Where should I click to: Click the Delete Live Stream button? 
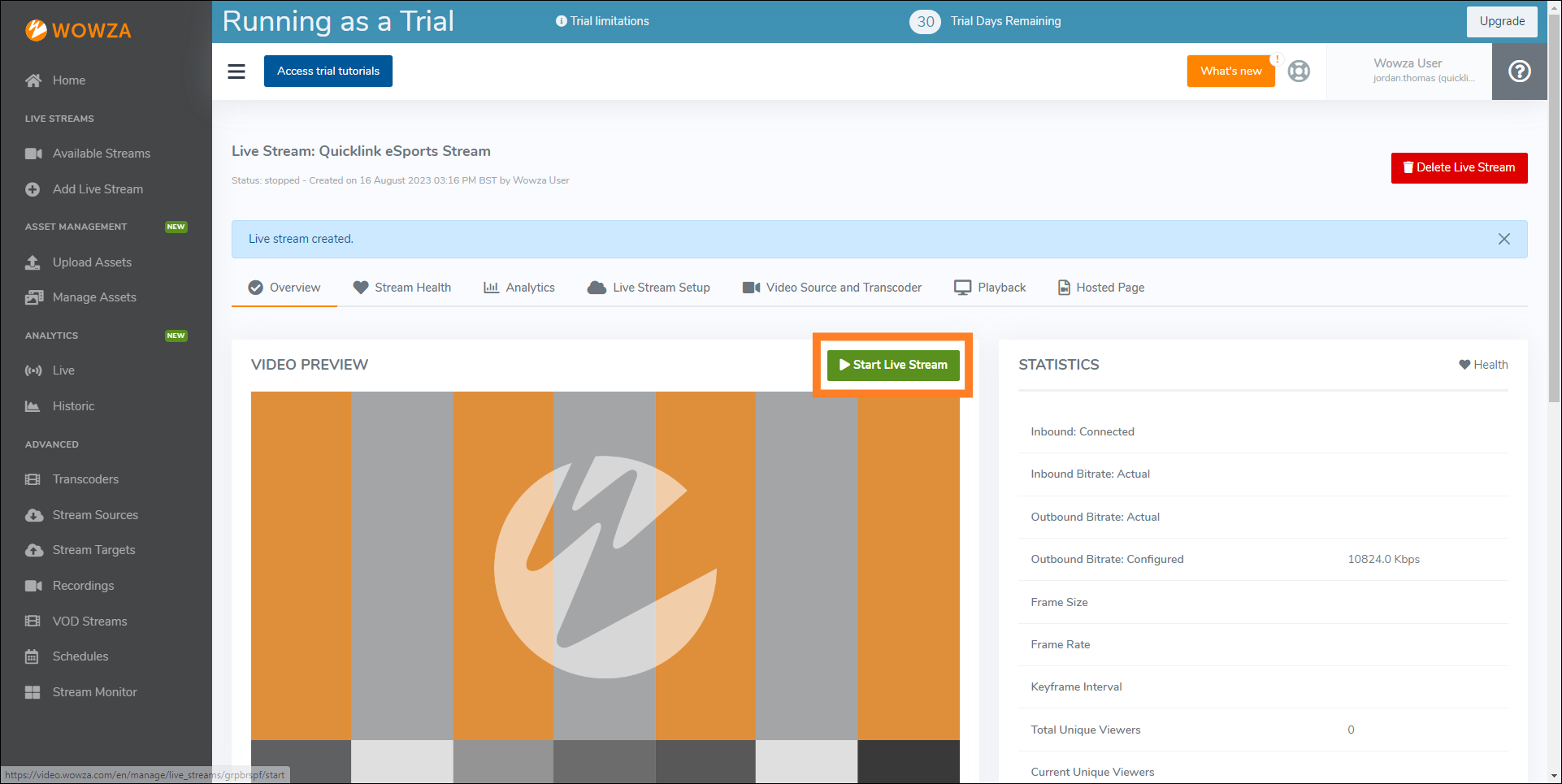(x=1459, y=168)
